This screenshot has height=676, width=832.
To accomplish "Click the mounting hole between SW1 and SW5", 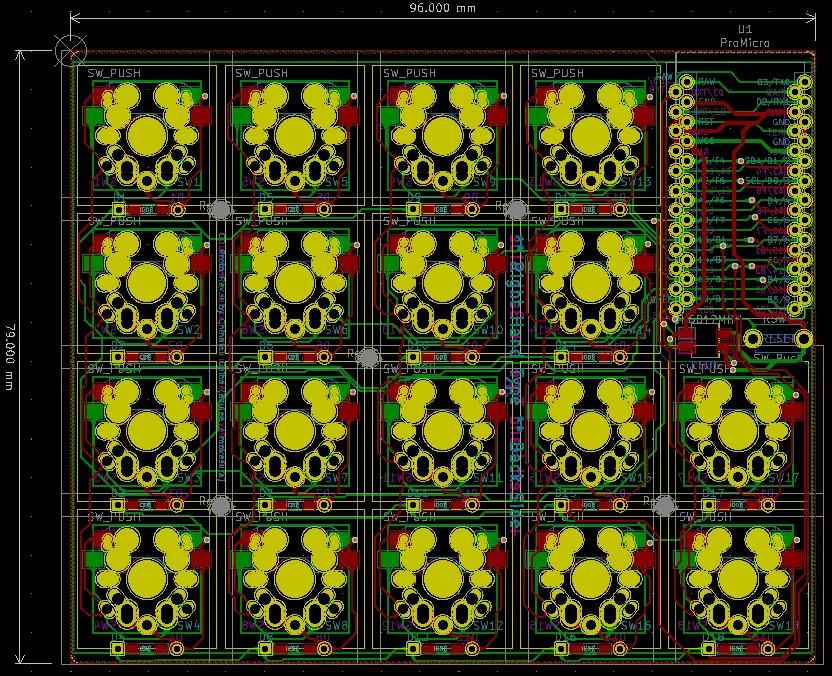I will [x=221, y=210].
